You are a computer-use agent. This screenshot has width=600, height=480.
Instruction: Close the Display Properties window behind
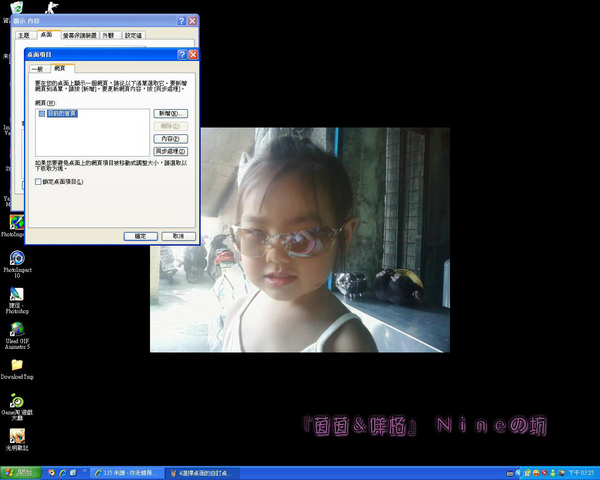(192, 21)
